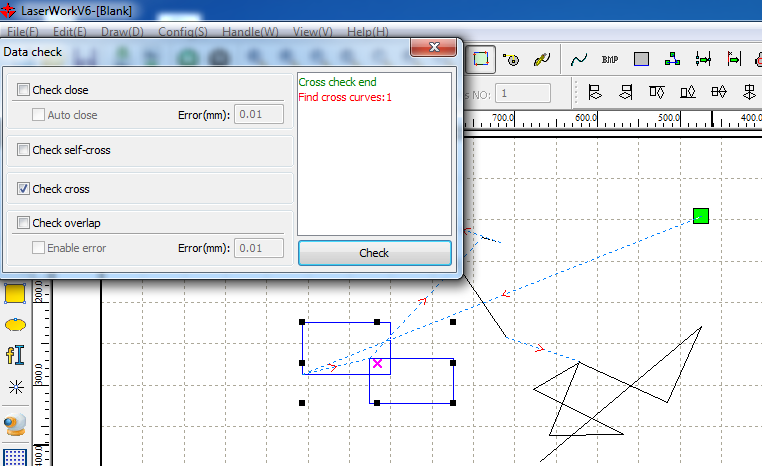
Task: Click the green square laser head marker
Action: [701, 215]
